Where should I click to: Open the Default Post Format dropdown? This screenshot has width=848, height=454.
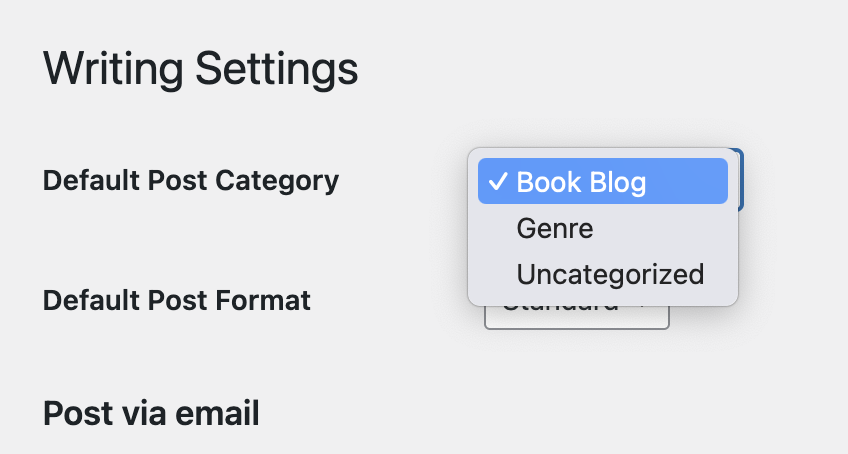[x=576, y=316]
